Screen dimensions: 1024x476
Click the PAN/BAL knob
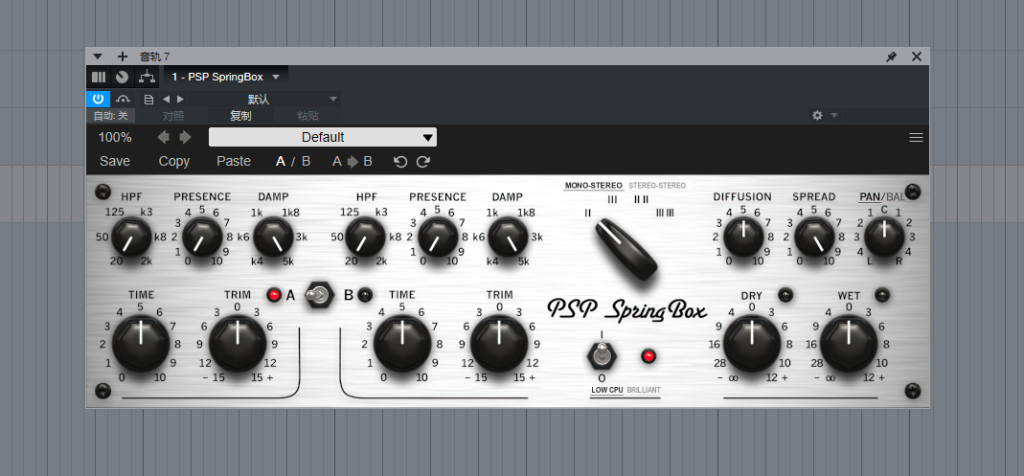(884, 236)
